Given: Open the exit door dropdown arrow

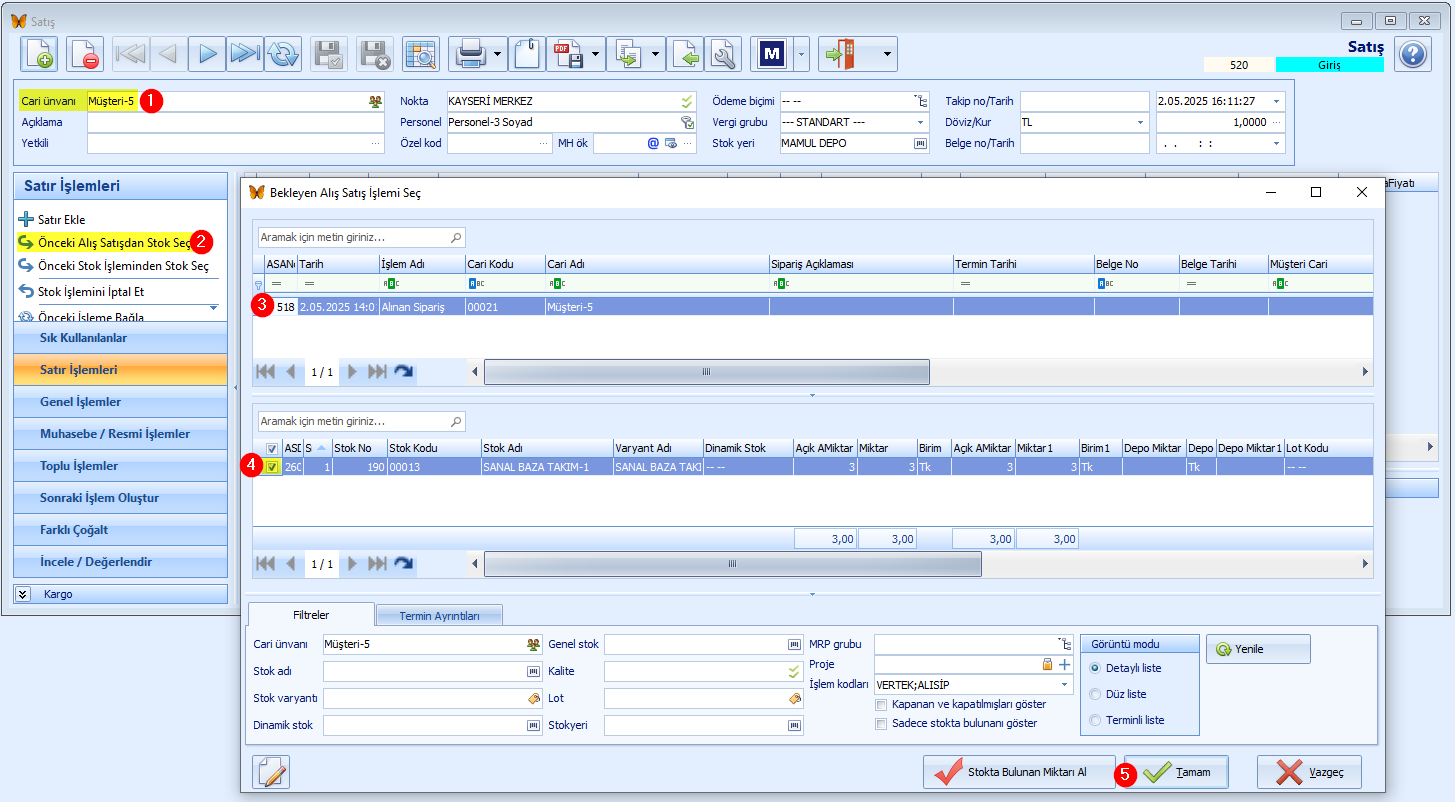Looking at the screenshot, I should pos(889,54).
